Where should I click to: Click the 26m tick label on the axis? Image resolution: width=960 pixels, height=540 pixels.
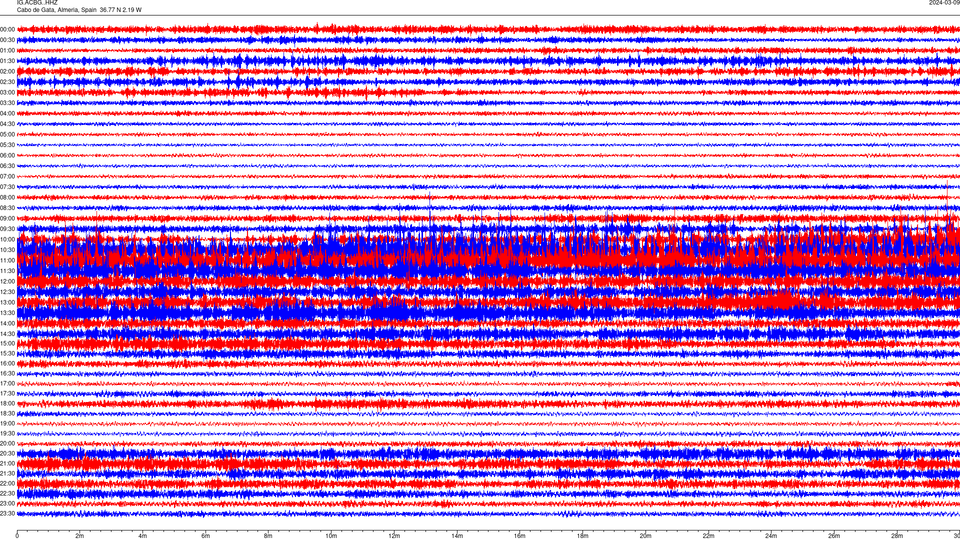click(x=834, y=536)
